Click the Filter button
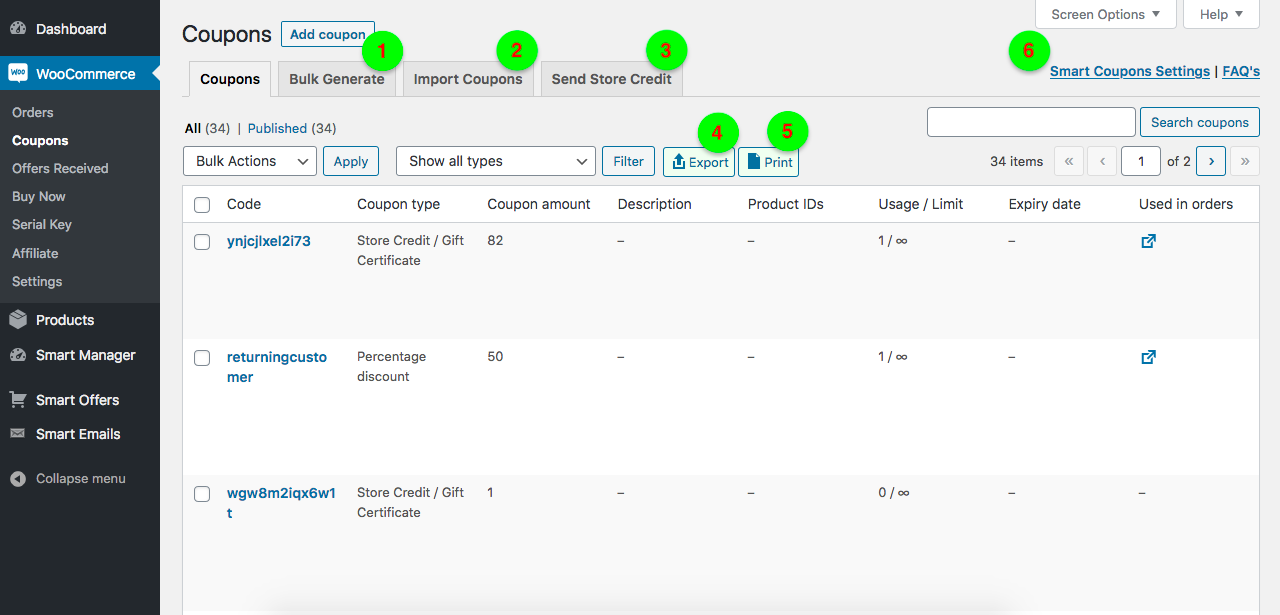Screen dimensions: 1280x615 point(629,161)
